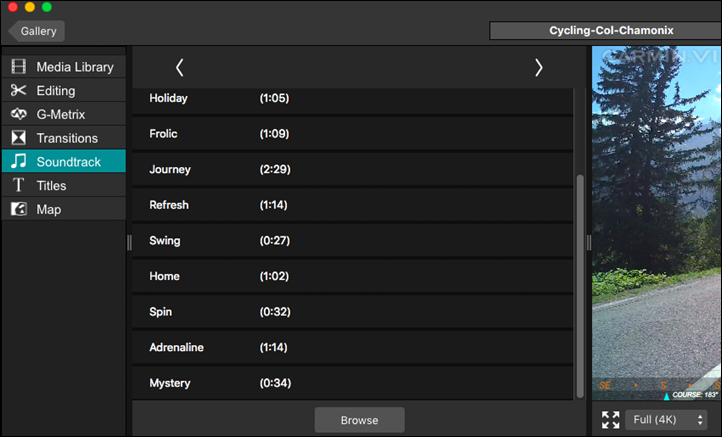Click the Map icon in sidebar
722x437 pixels.
[18, 210]
